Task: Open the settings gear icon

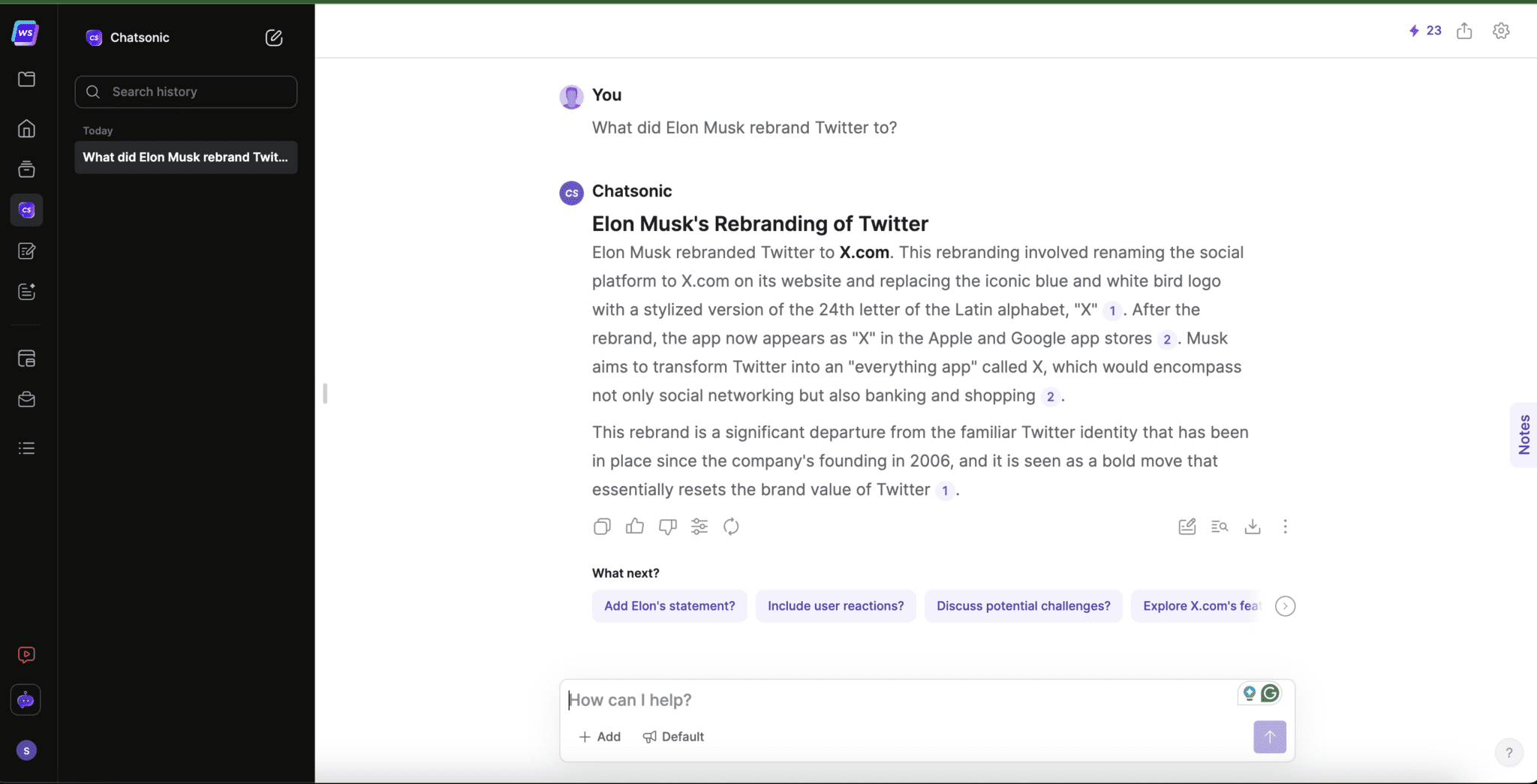Action: [1500, 31]
